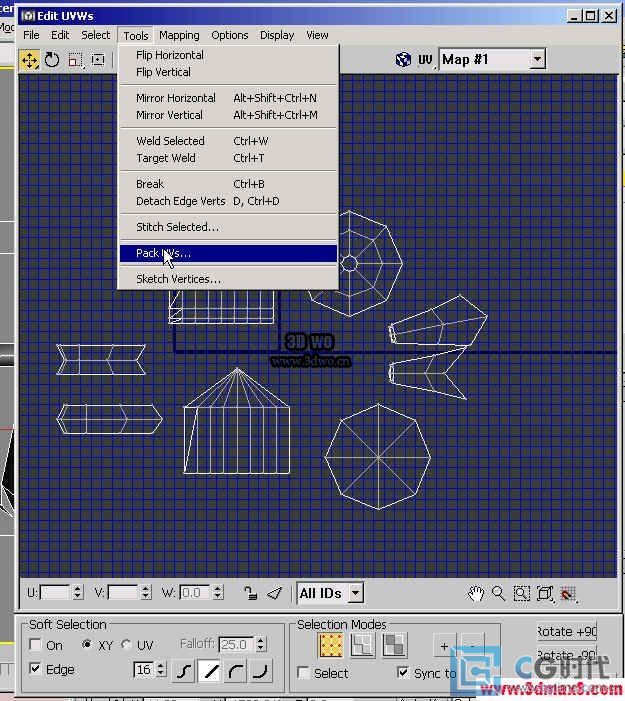Open the View menu

coord(317,35)
